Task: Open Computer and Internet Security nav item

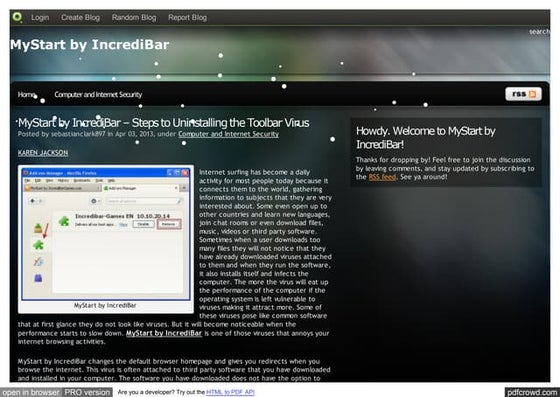Action: 98,95
